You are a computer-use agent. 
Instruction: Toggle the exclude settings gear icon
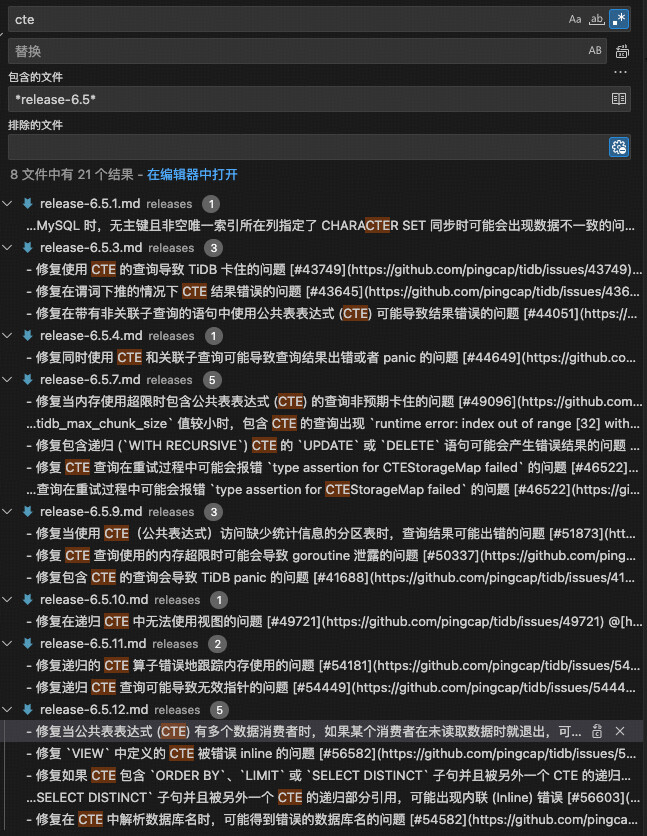(619, 147)
